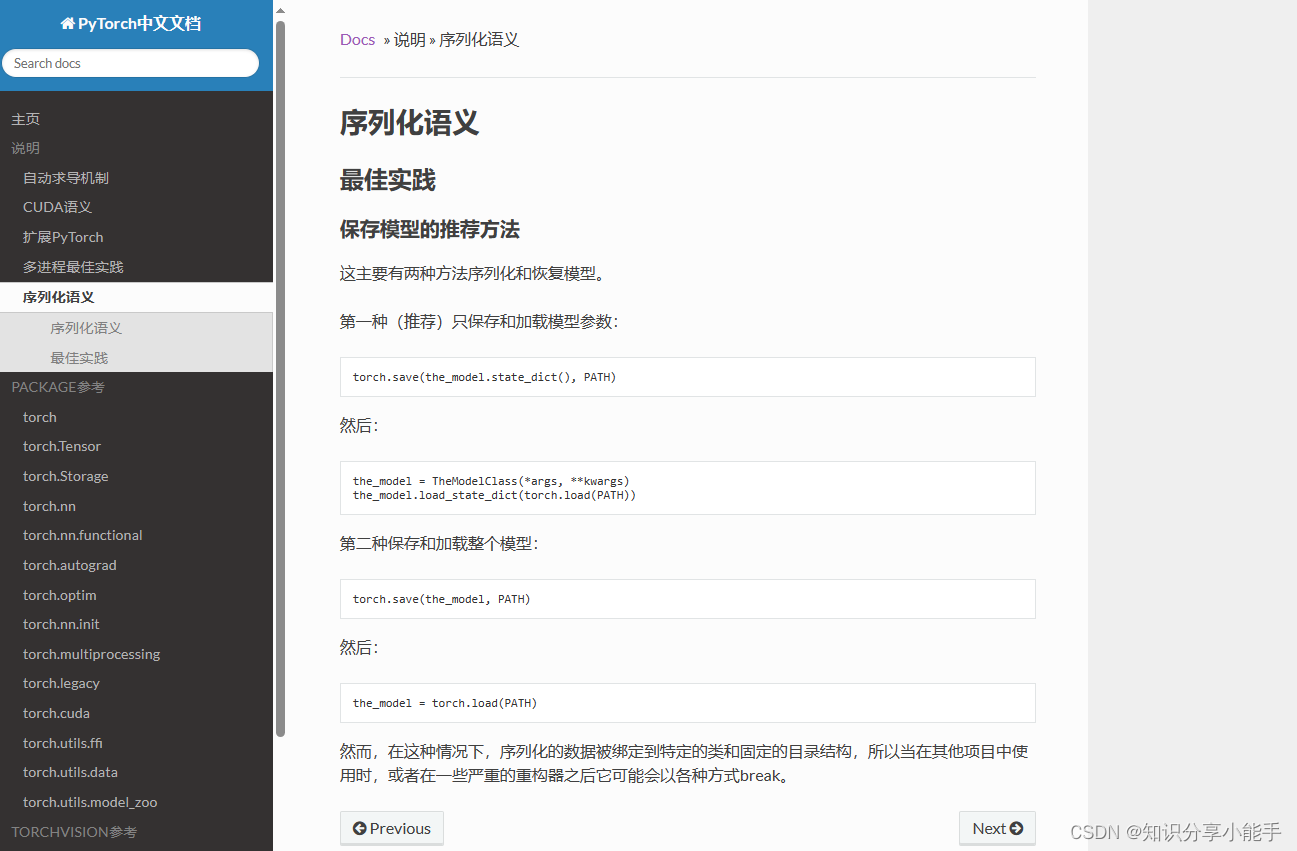This screenshot has height=851, width=1297.
Task: Click the text 第二种保存和加载整个模型
Action: 438,544
